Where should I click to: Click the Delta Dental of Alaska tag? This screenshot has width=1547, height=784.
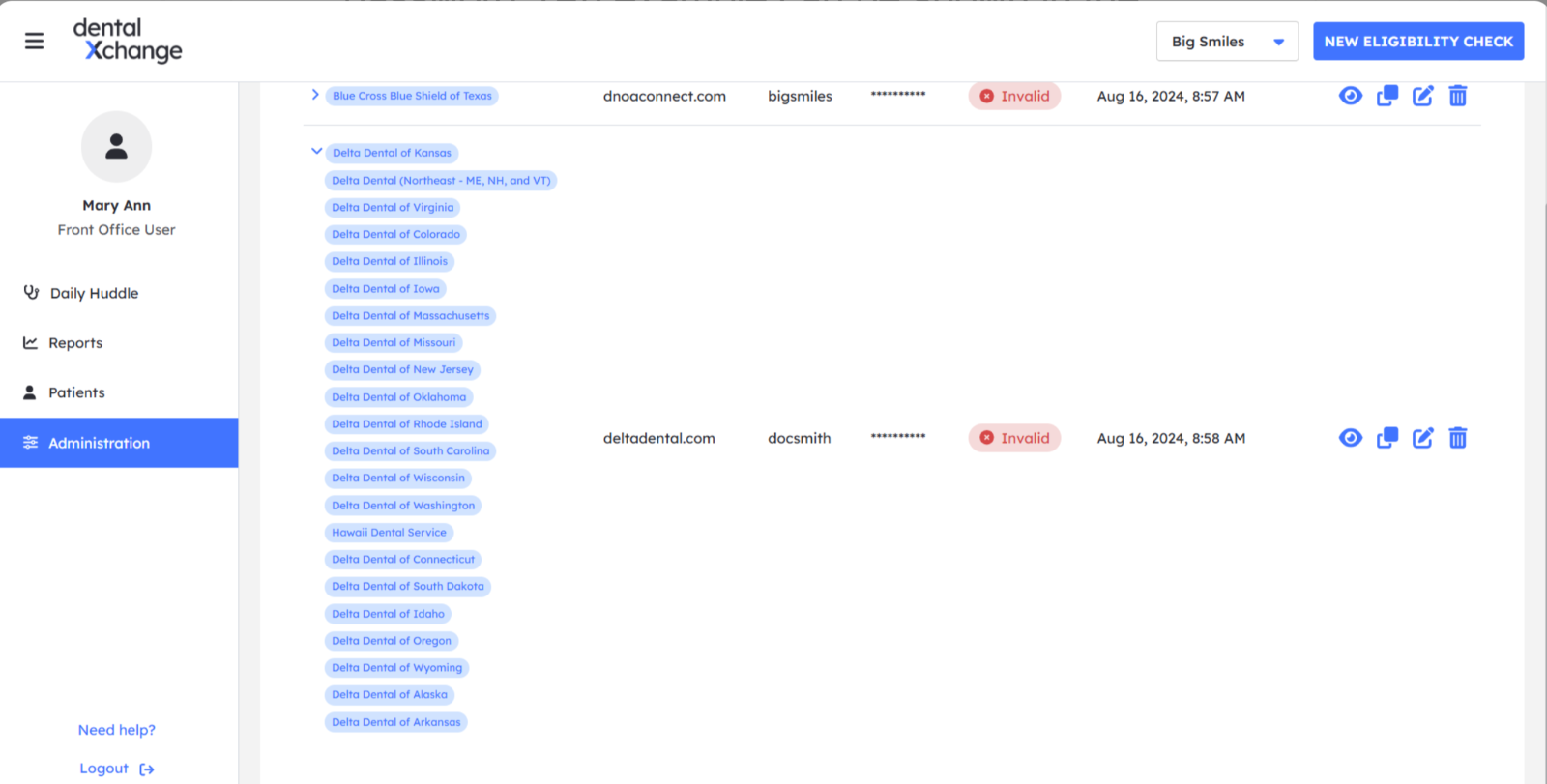click(x=390, y=695)
